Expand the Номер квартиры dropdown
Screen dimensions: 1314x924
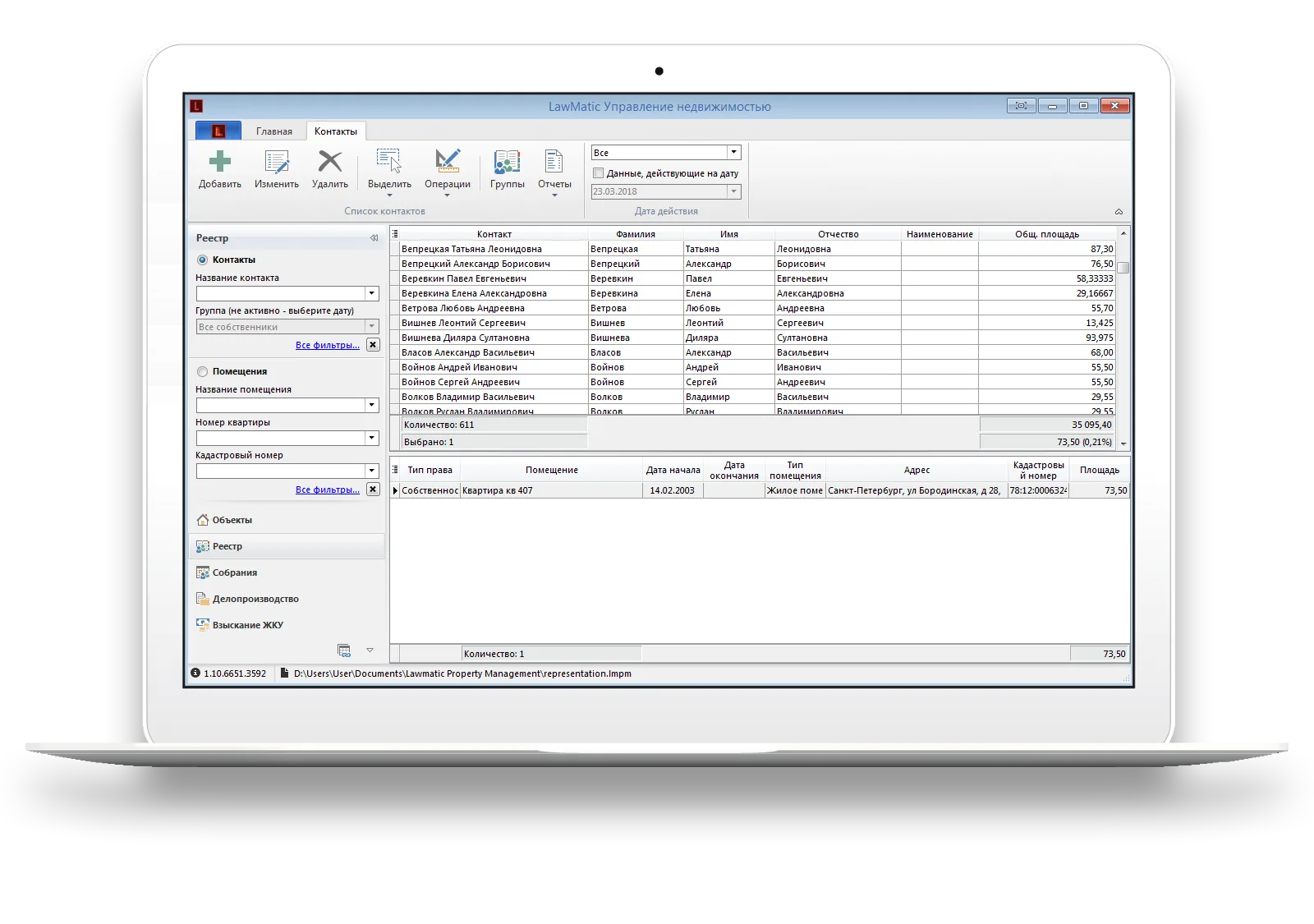pos(372,438)
